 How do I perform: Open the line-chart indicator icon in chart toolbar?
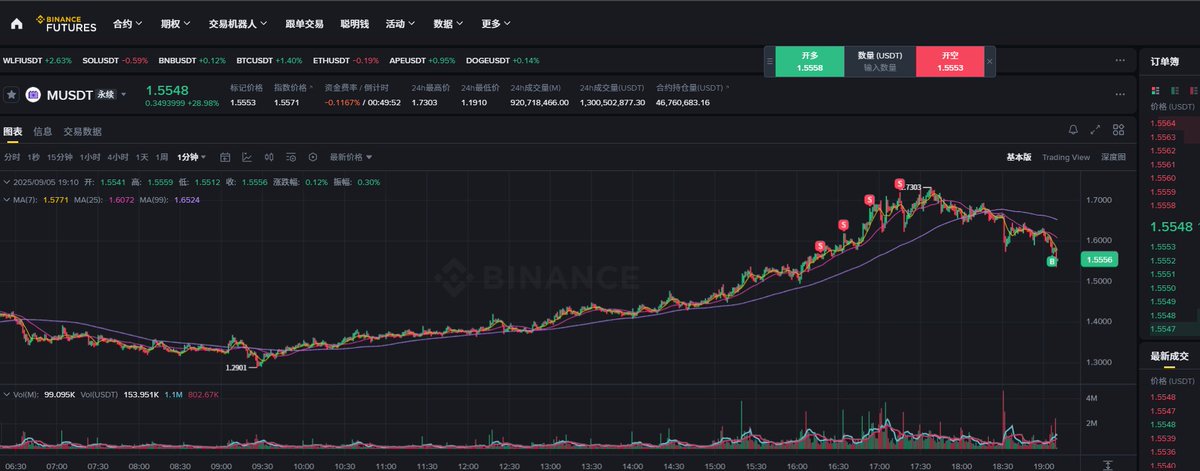tap(247, 157)
